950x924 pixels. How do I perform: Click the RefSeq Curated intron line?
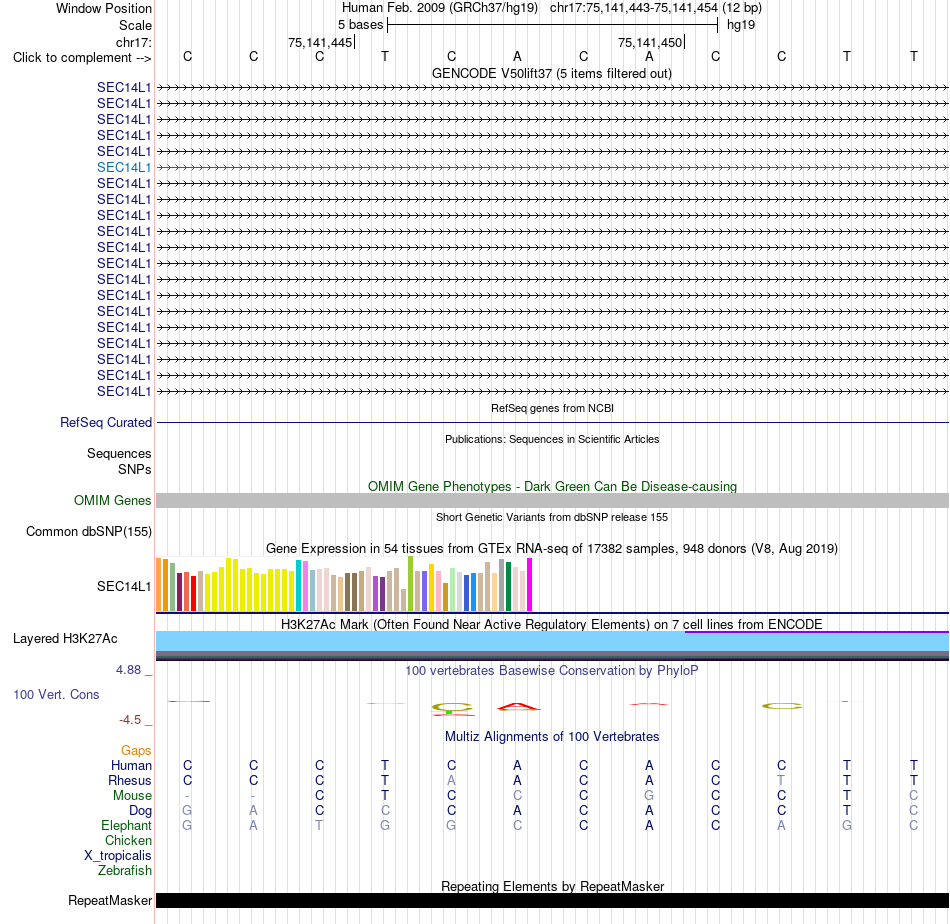pyautogui.click(x=552, y=422)
